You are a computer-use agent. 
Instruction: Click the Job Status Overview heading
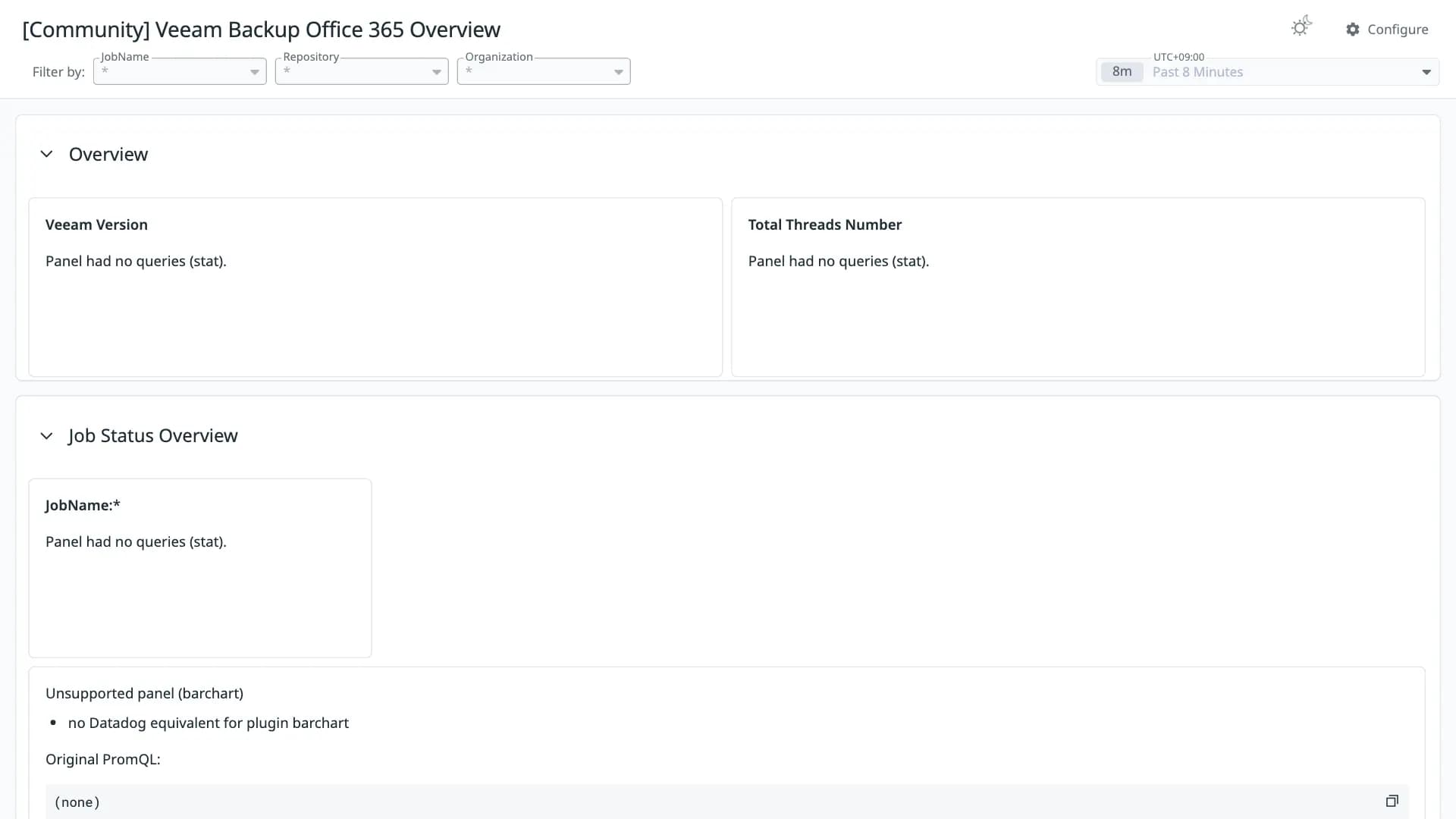tap(152, 435)
